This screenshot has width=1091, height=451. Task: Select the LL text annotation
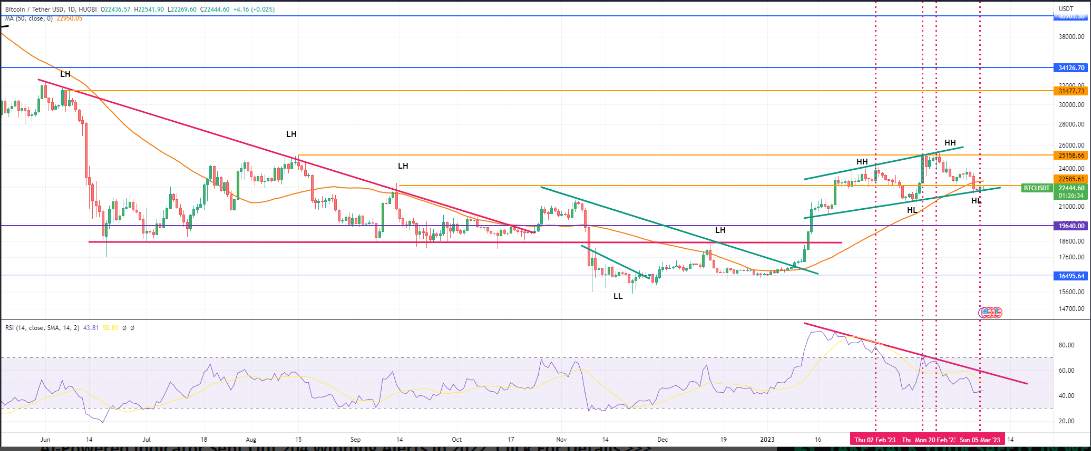(x=618, y=296)
